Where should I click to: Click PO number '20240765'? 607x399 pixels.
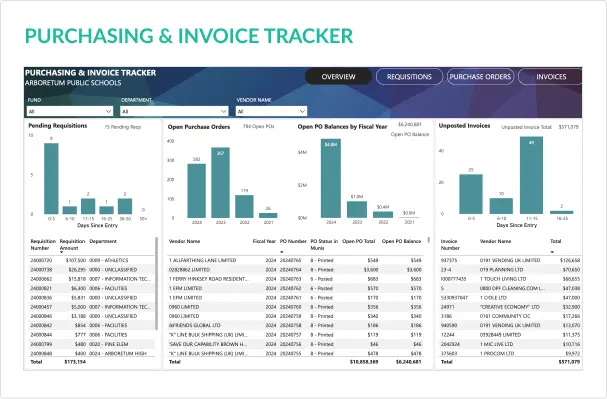[290, 260]
